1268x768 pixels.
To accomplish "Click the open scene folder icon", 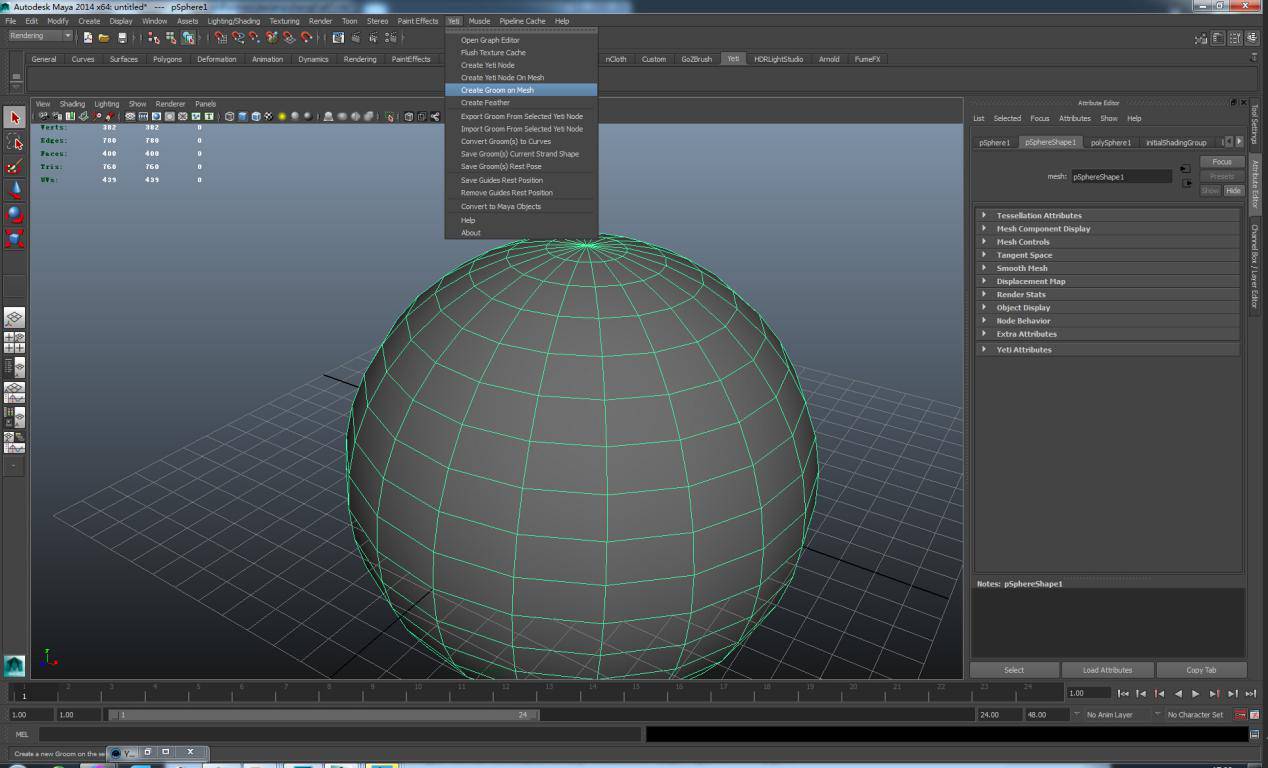I will [104, 38].
